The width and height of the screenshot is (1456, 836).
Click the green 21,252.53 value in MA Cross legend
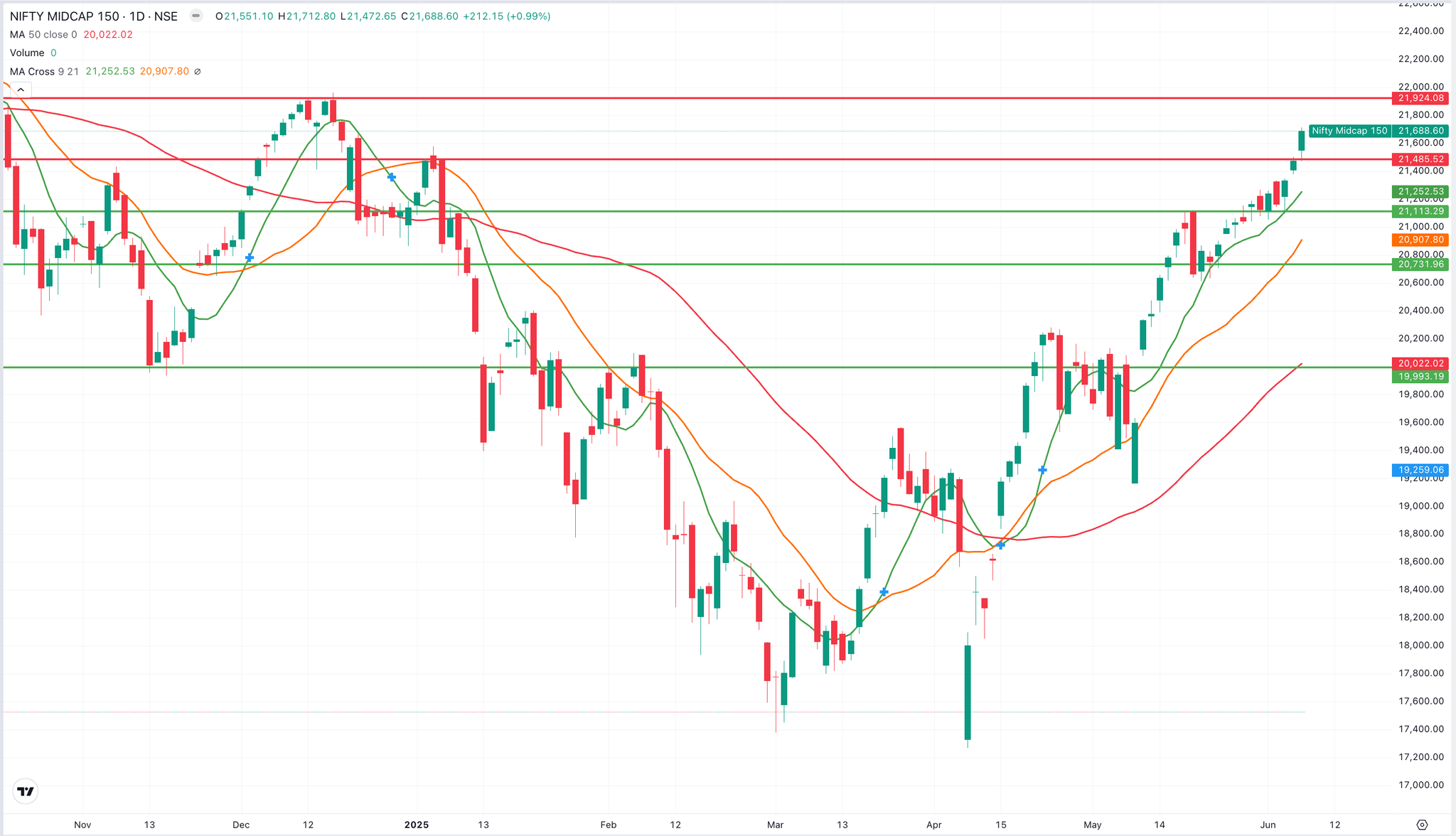click(110, 71)
